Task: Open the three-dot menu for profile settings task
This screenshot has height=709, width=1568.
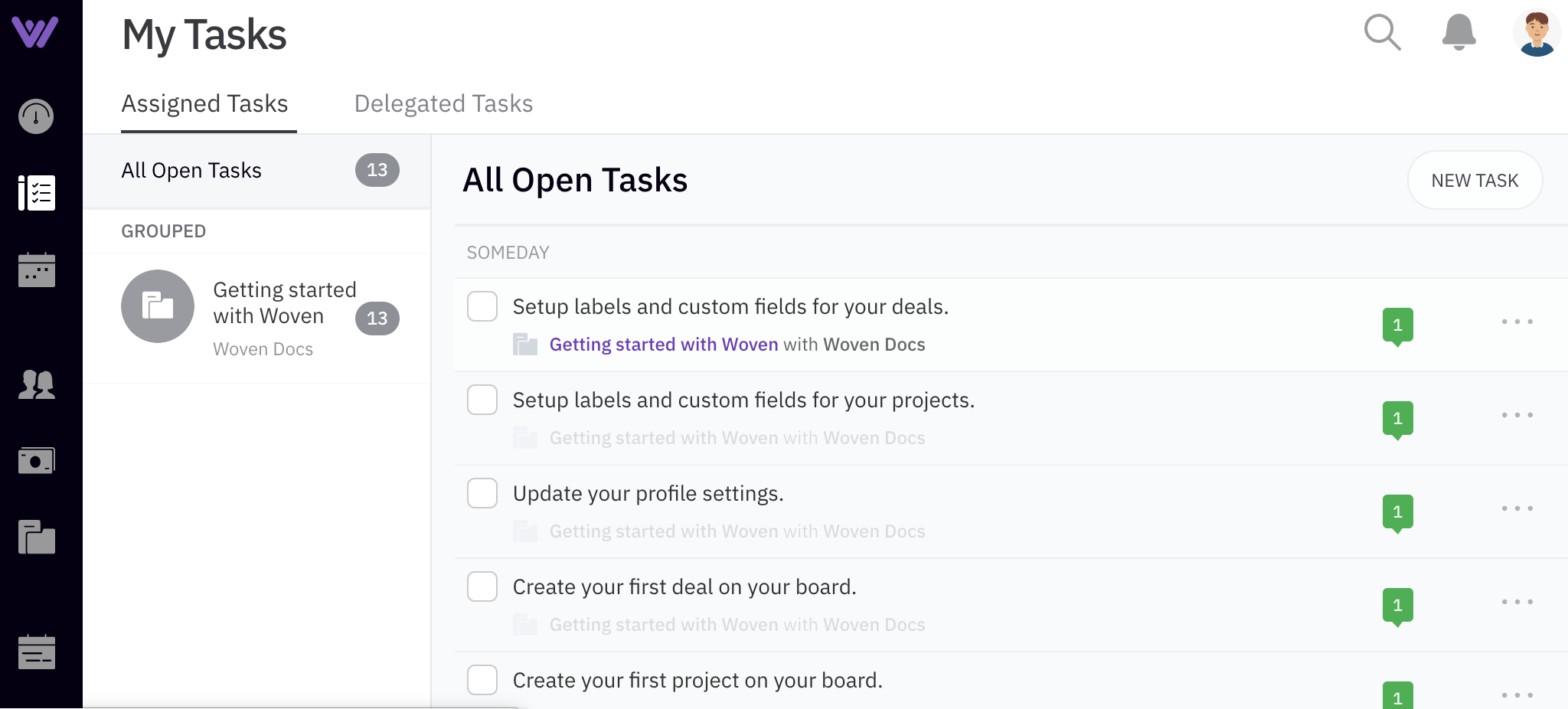Action: 1517,508
